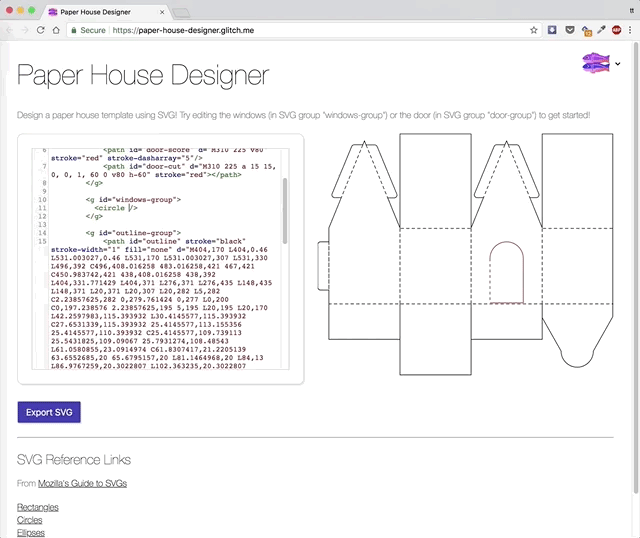640x538 pixels.
Task: Place cursor in the circle tag line
Action: coord(116,208)
